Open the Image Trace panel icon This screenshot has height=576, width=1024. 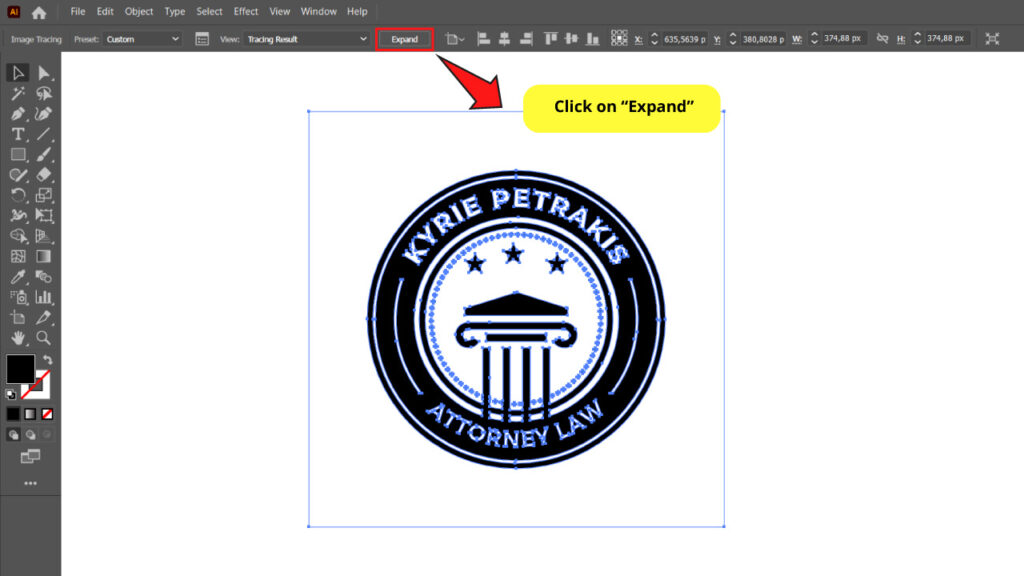coord(202,39)
